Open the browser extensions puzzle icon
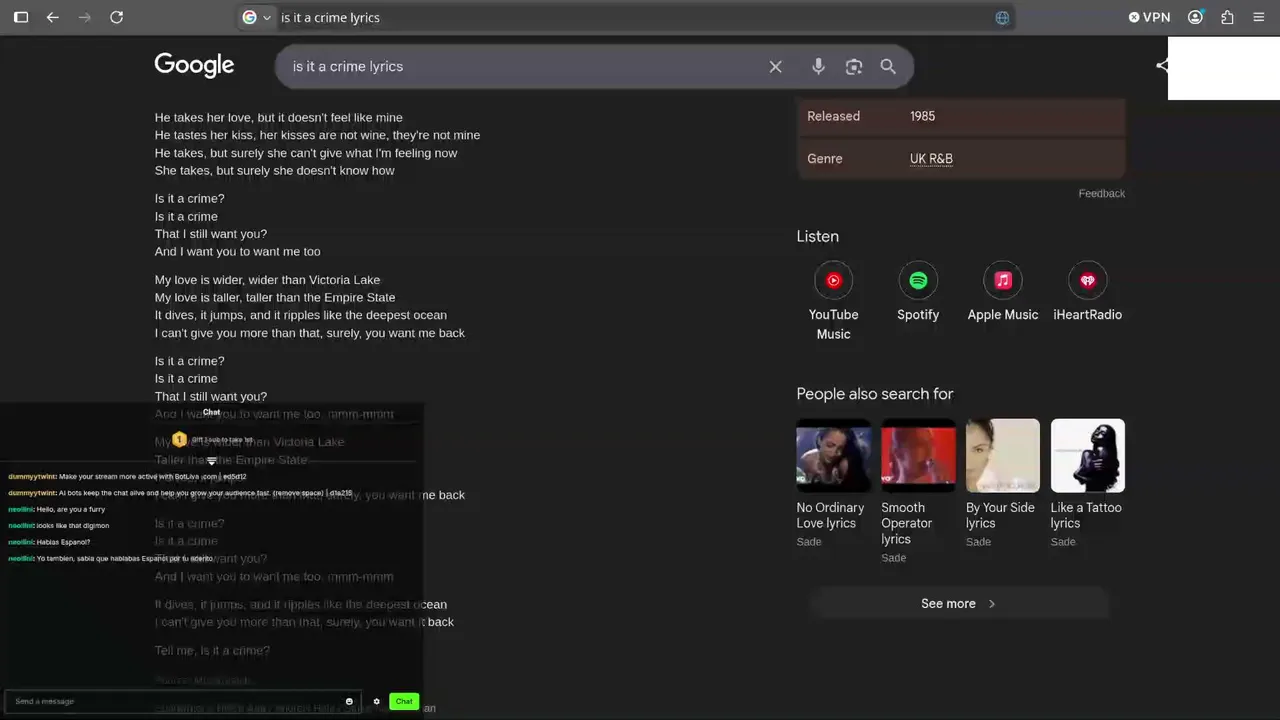The width and height of the screenshot is (1280, 720). 1227,17
